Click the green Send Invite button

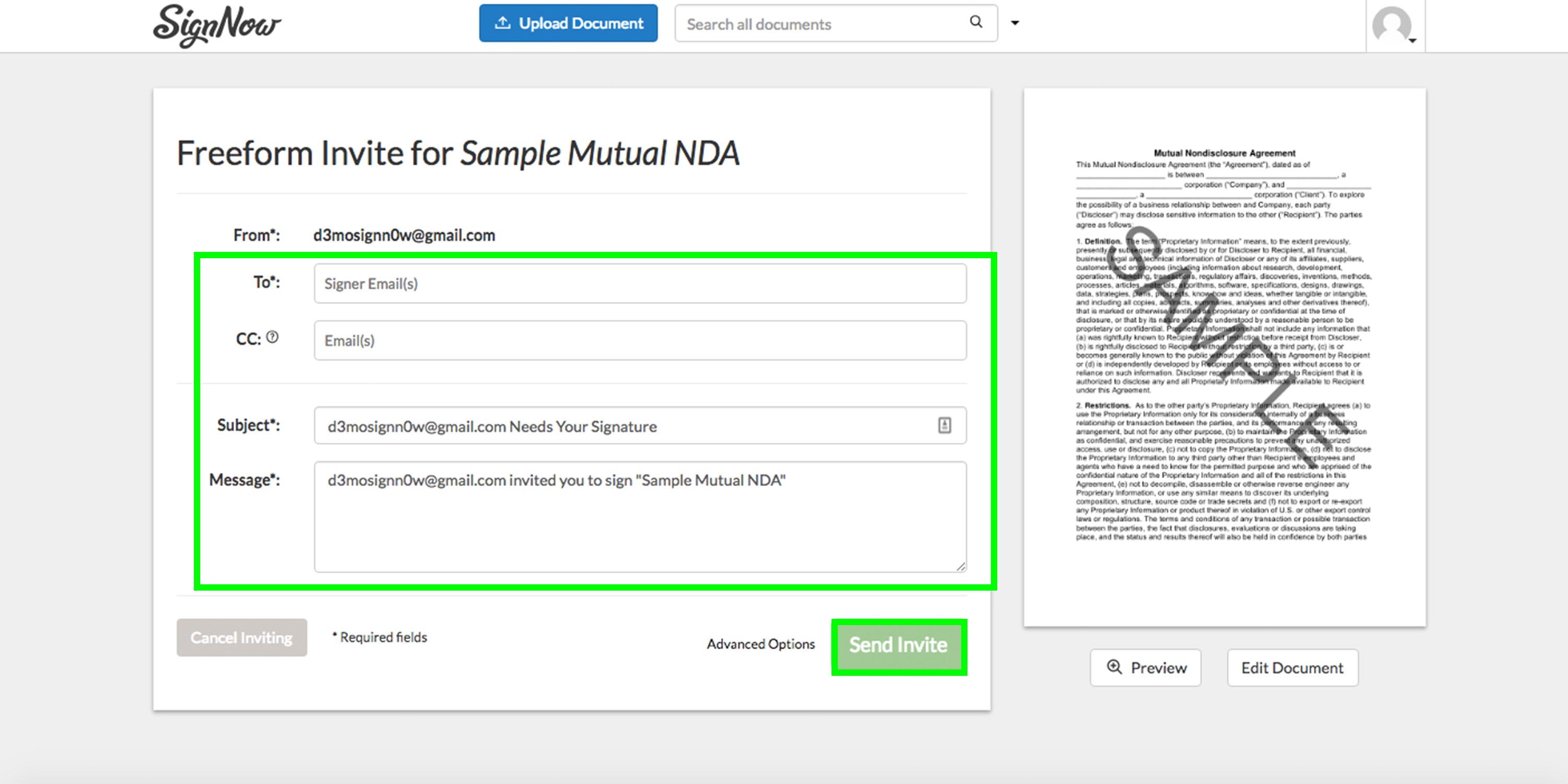(898, 645)
